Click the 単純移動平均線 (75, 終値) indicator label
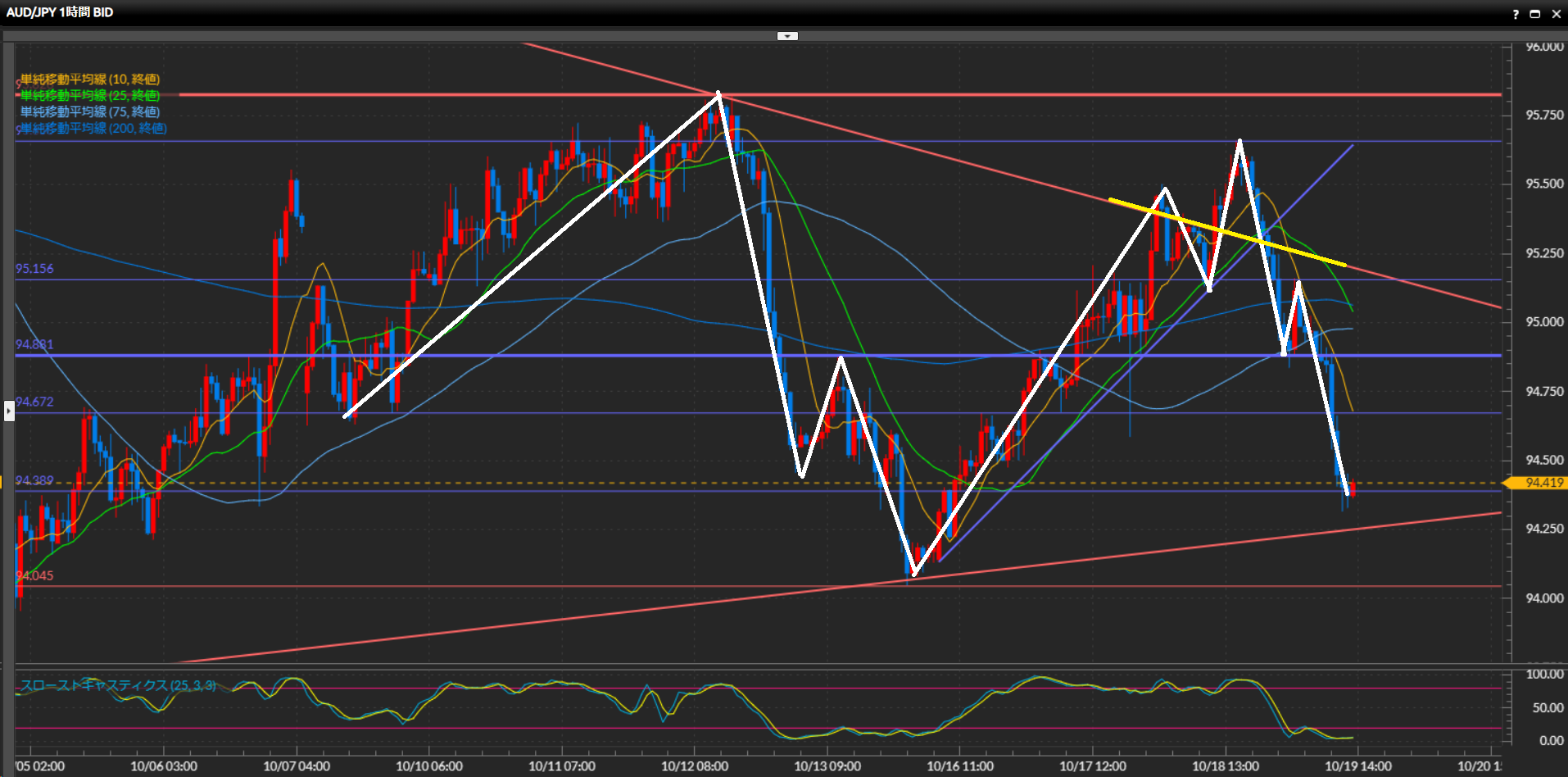 [90, 112]
